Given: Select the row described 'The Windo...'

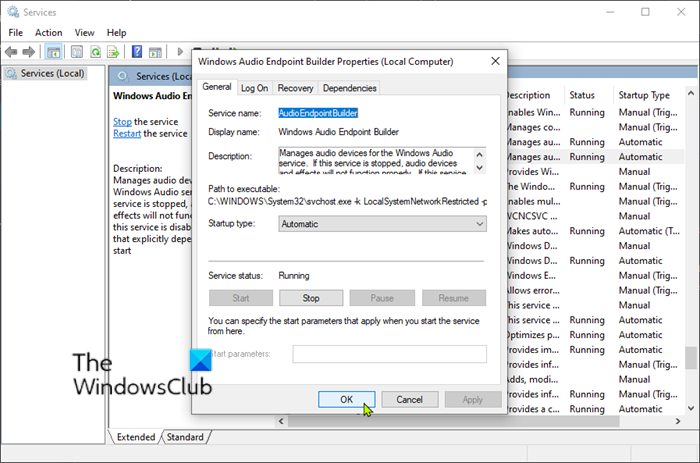Looking at the screenshot, I should click(595, 187).
